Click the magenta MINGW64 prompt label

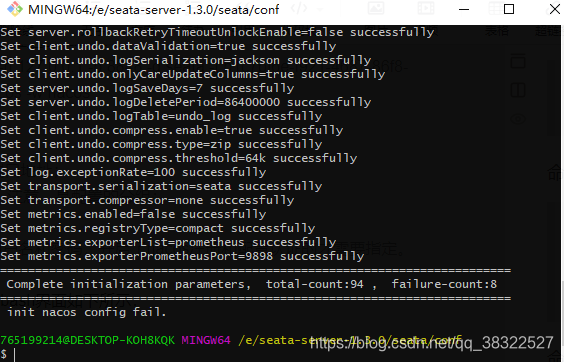(x=206, y=340)
